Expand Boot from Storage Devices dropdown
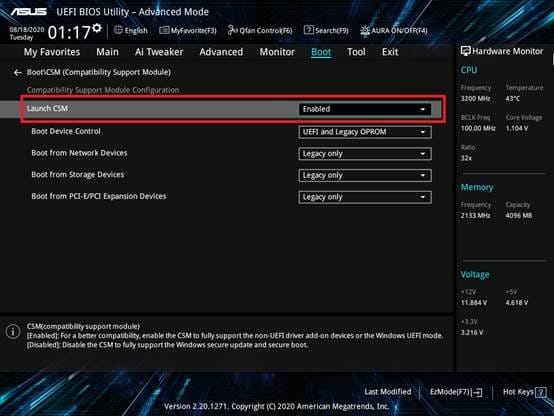 coord(365,176)
